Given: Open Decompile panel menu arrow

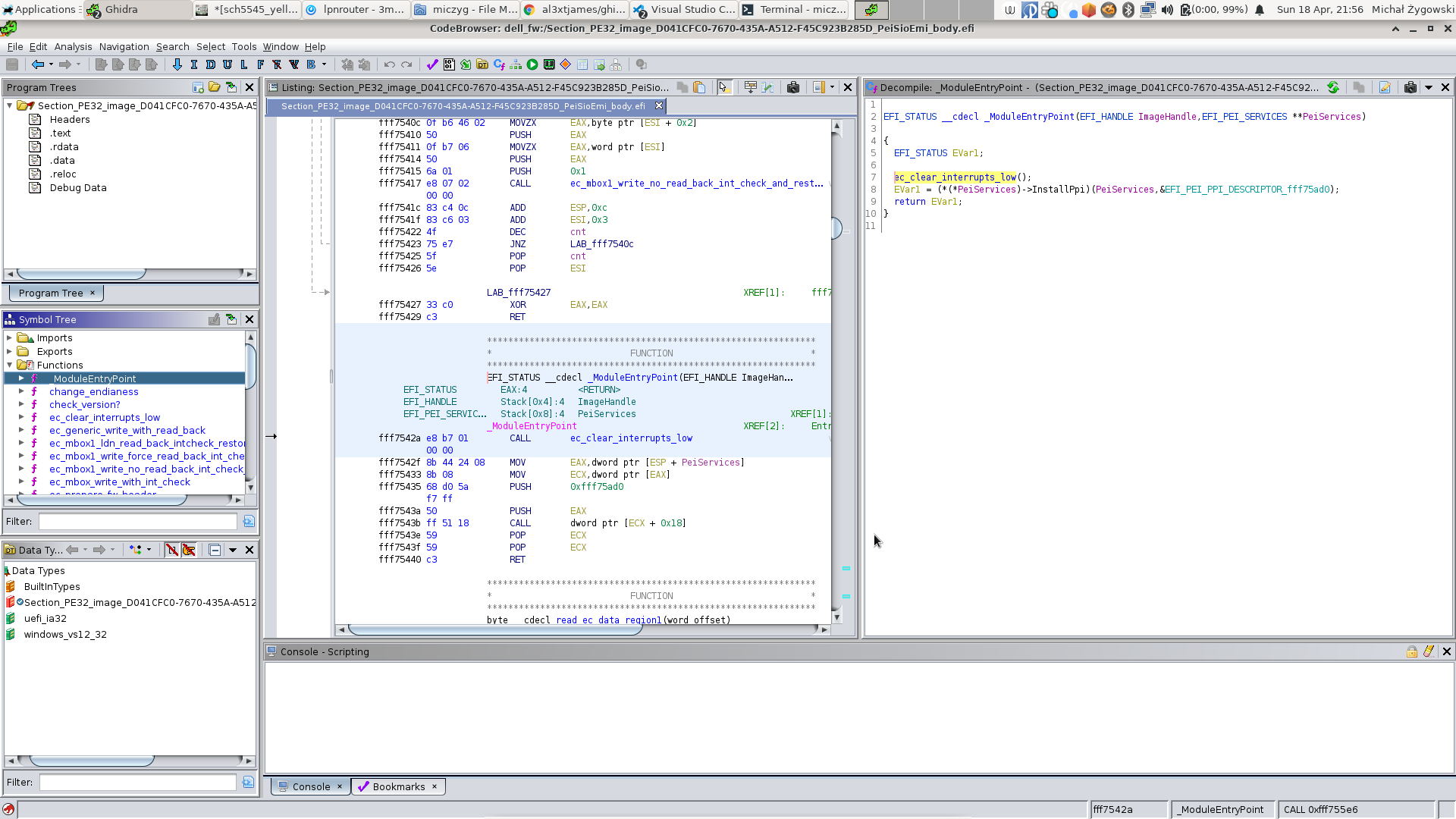Looking at the screenshot, I should (1429, 87).
